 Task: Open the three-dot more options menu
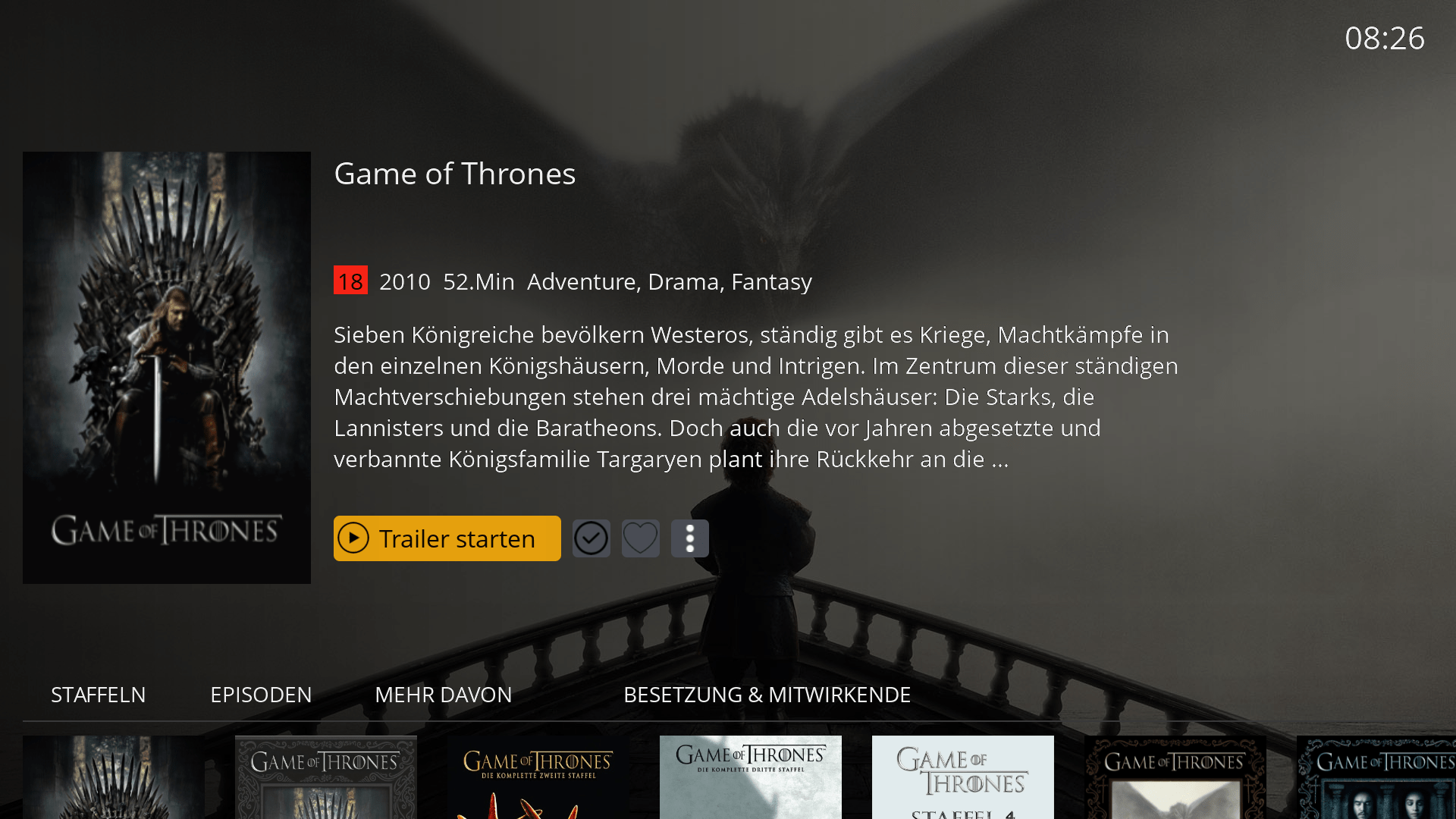690,538
